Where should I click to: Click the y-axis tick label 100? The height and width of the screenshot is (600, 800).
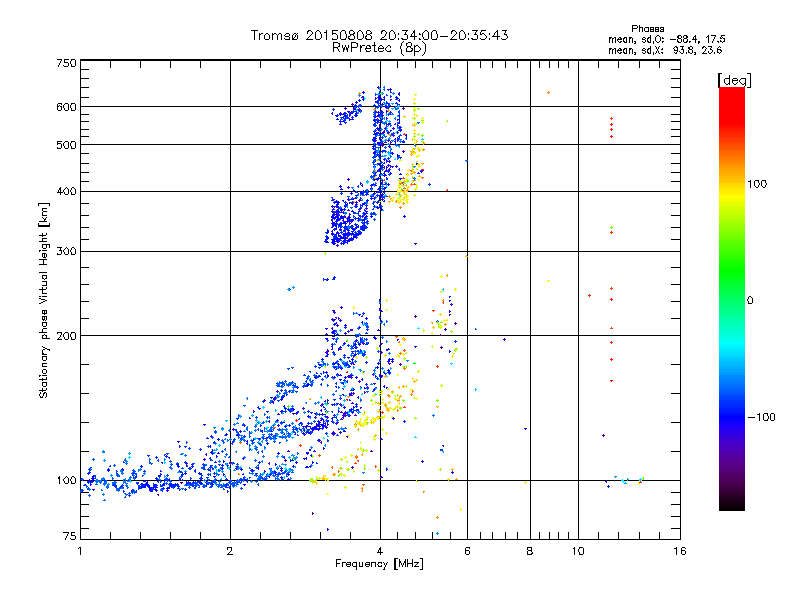tap(66, 481)
